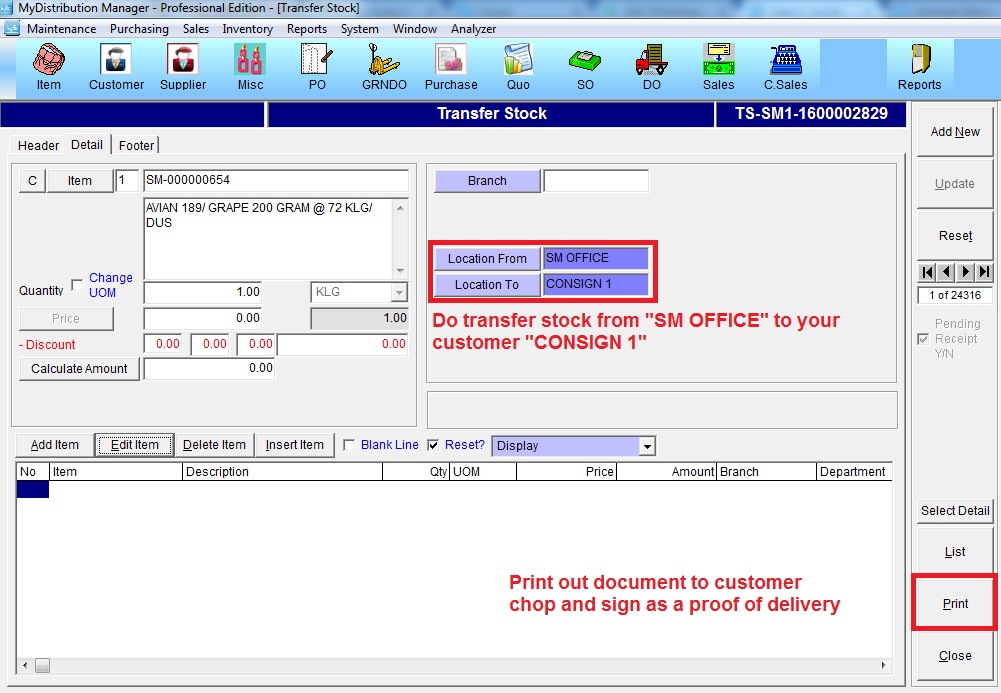1001x693 pixels.
Task: Click the Print button
Action: (x=955, y=604)
